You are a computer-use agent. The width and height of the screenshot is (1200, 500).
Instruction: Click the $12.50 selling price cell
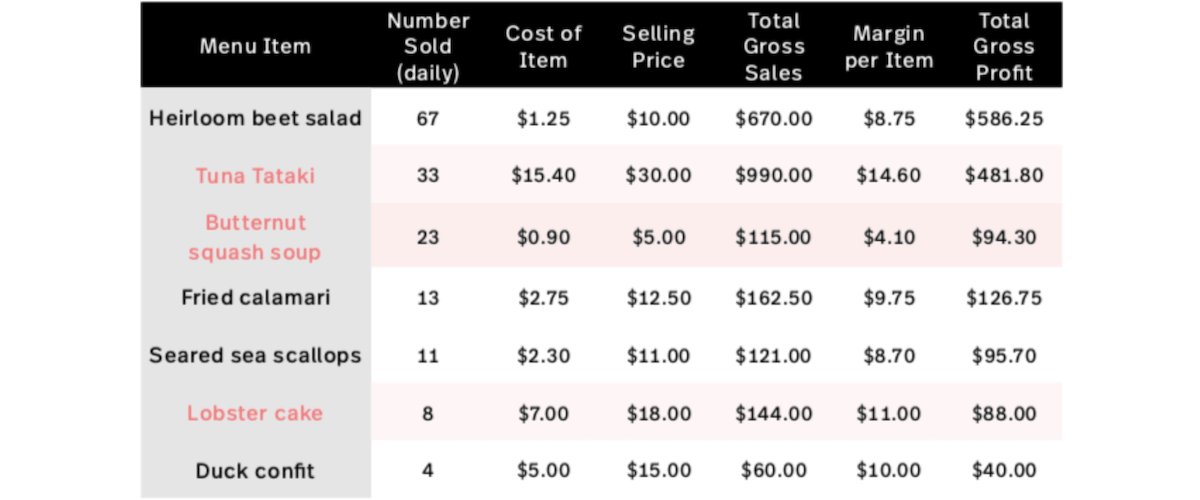[x=658, y=297]
